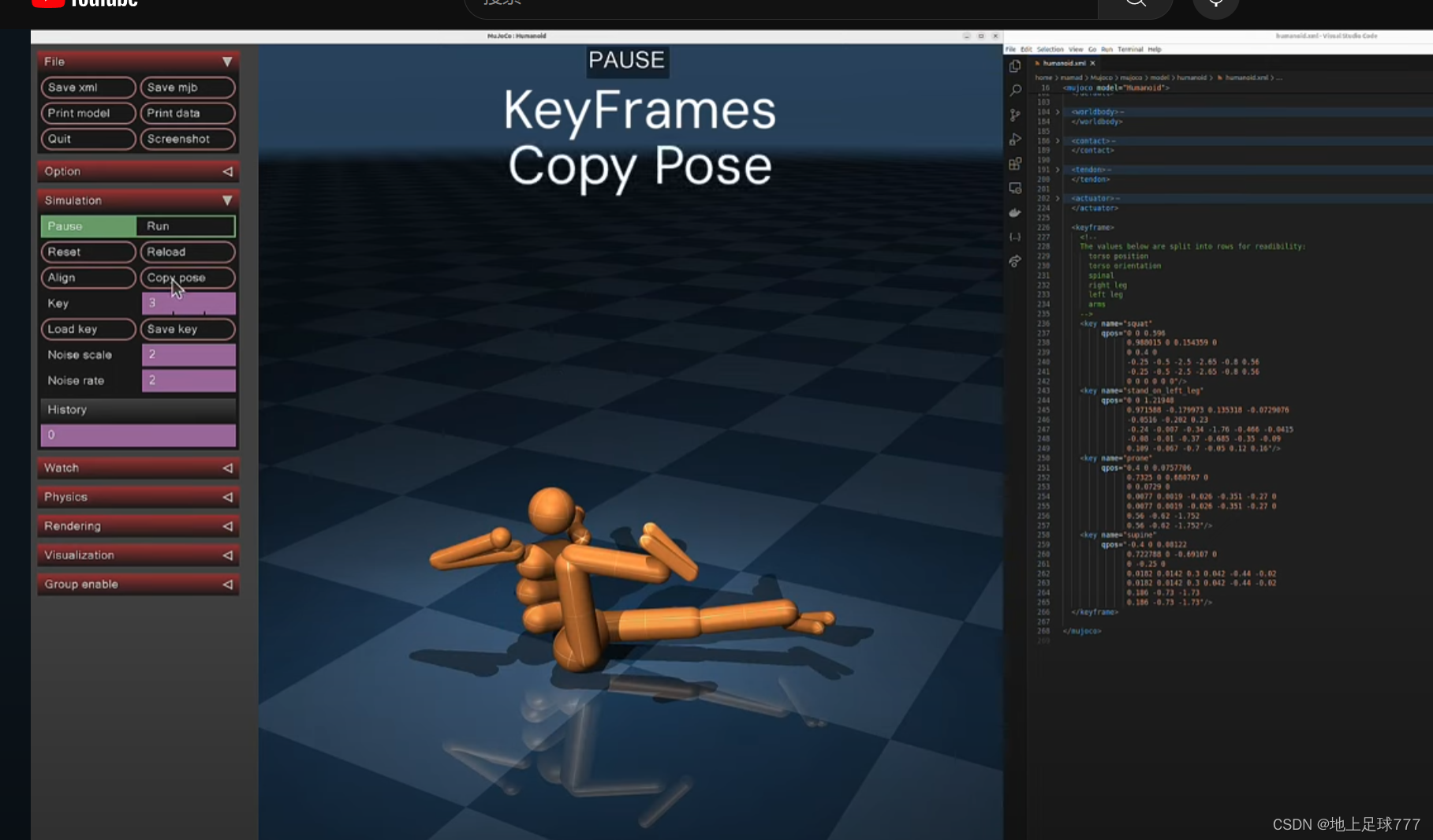Image resolution: width=1433 pixels, height=840 pixels.
Task: Open the VS Code Go menu
Action: click(x=1092, y=49)
